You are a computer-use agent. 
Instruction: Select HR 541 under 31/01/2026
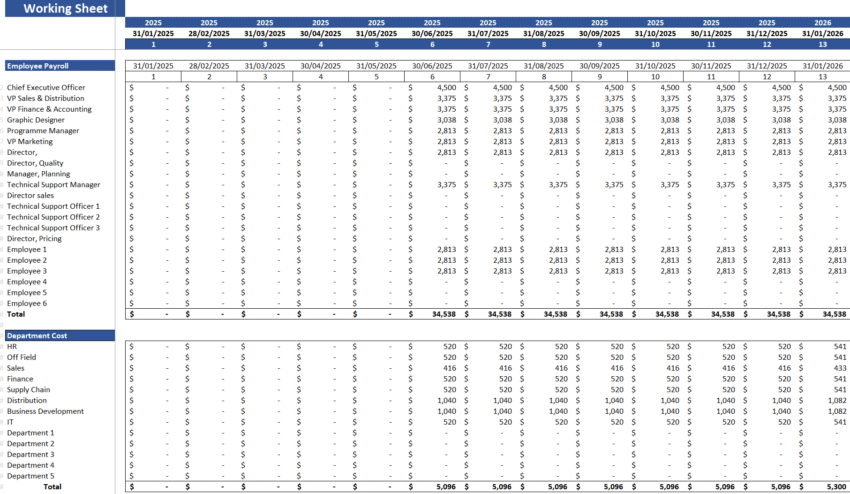pos(840,347)
